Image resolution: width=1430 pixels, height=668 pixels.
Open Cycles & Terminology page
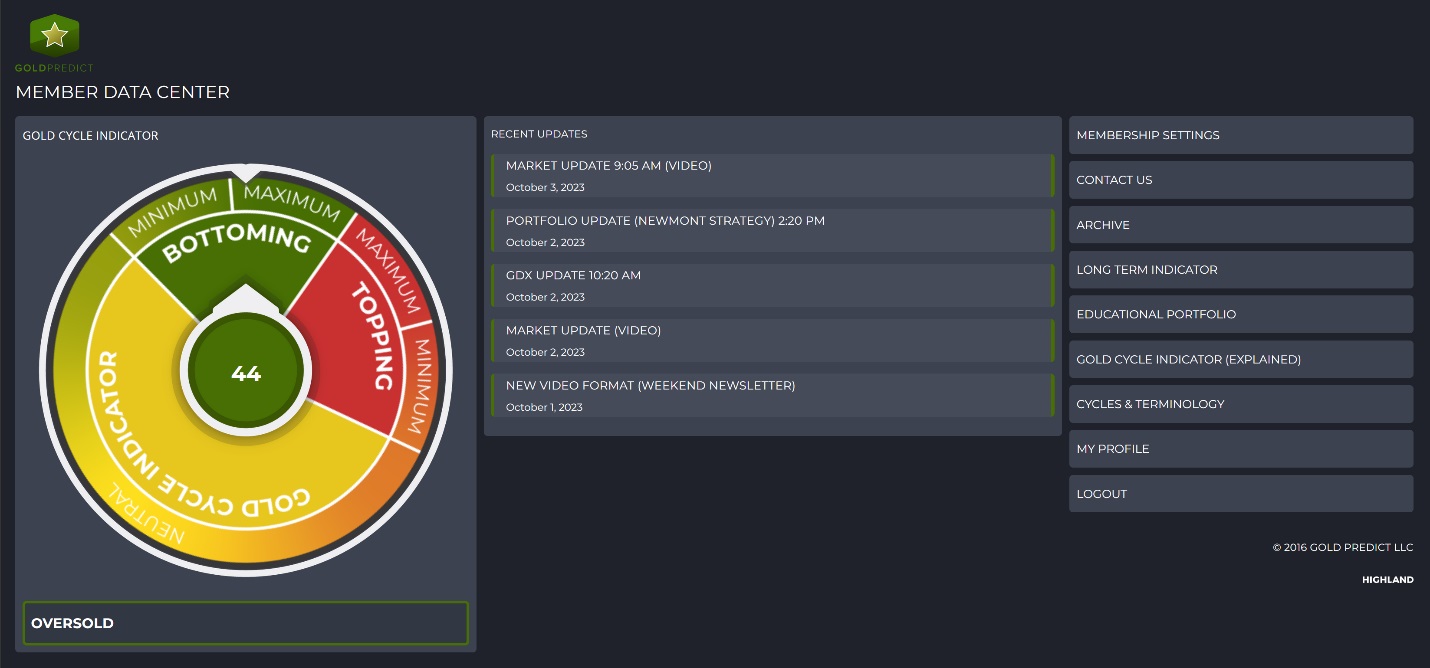(x=1241, y=404)
